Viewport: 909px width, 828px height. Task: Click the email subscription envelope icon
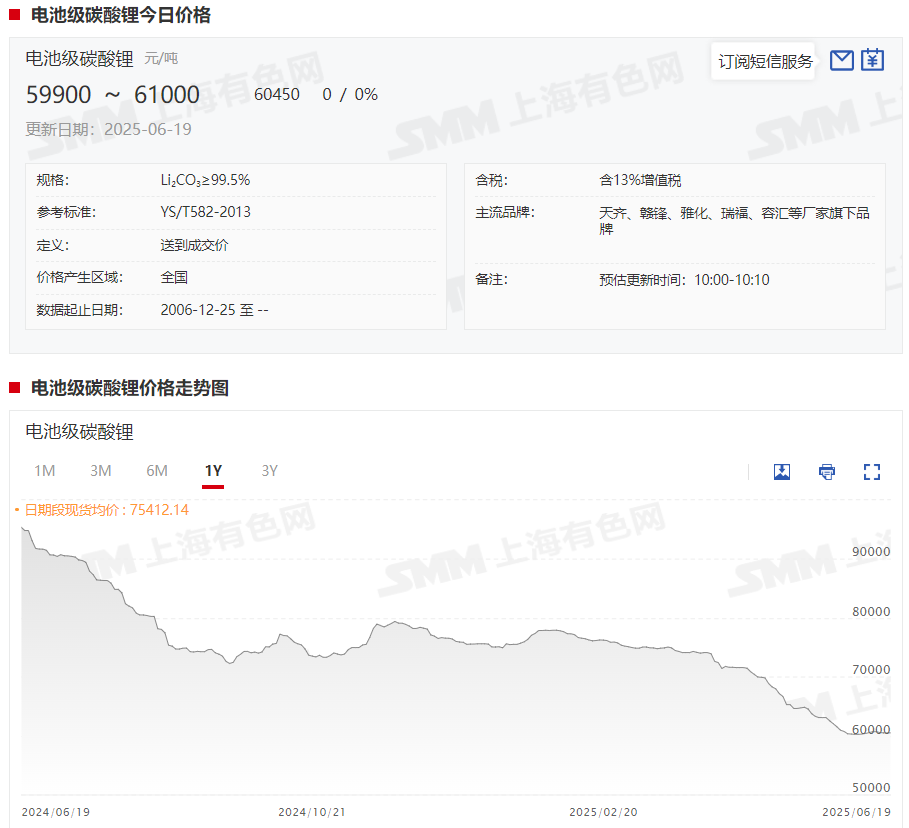pos(841,60)
